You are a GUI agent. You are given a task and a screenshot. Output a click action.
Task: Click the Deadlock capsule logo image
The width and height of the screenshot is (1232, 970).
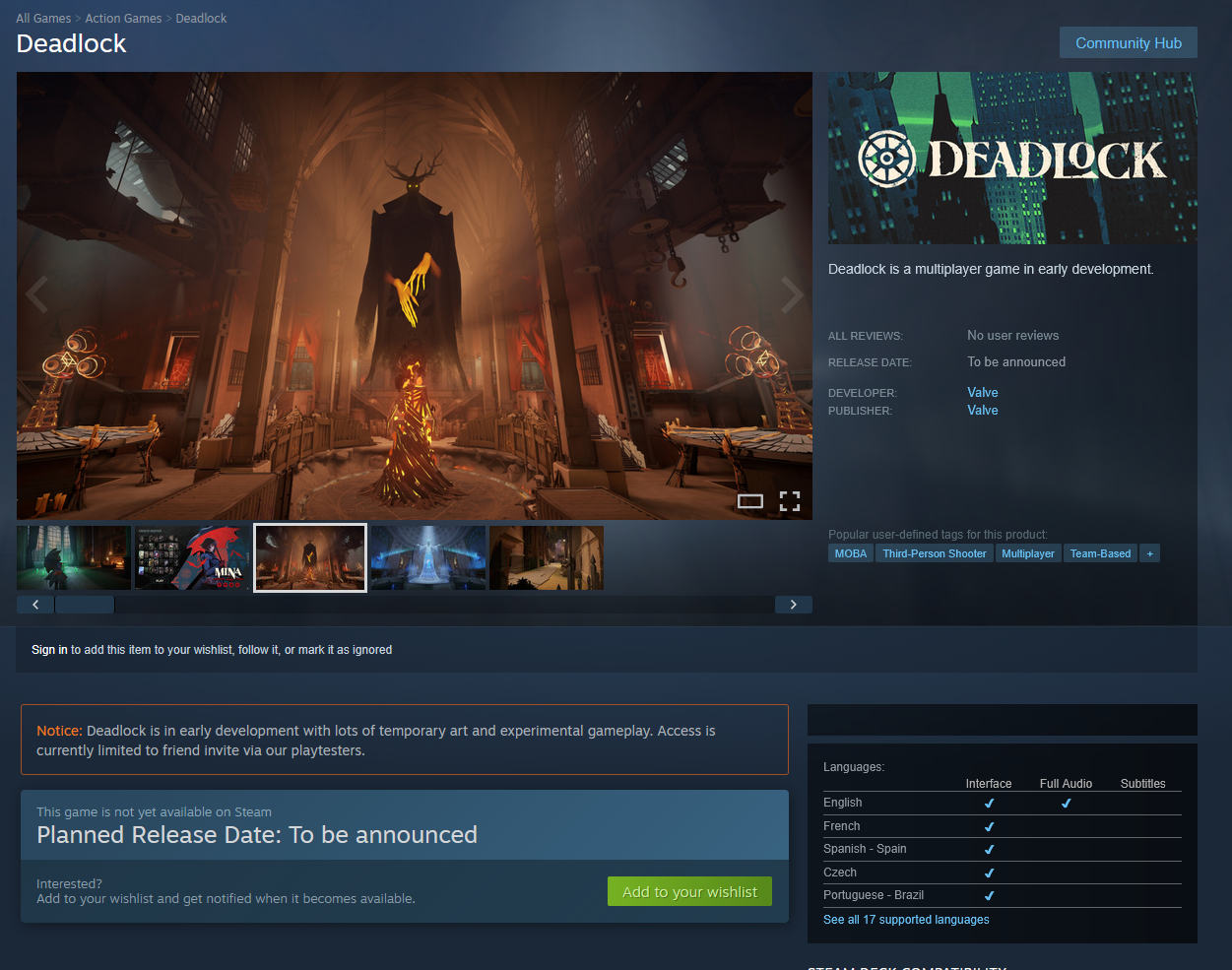1012,158
